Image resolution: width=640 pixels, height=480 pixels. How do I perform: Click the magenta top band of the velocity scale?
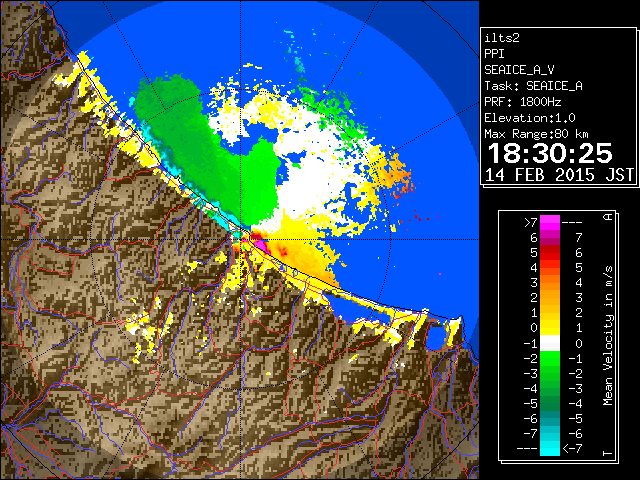tap(550, 223)
